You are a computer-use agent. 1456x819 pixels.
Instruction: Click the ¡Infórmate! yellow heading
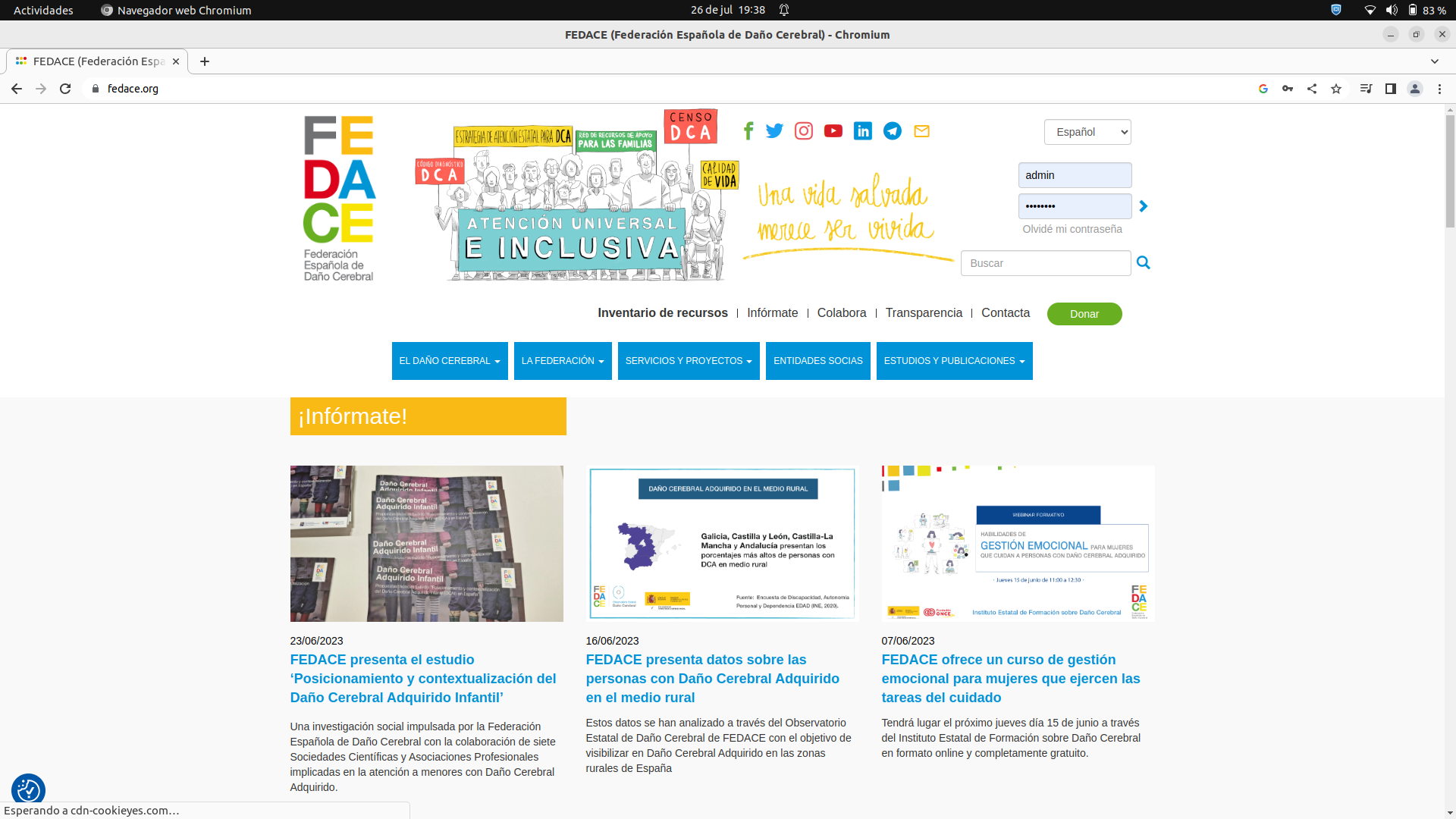tap(428, 416)
